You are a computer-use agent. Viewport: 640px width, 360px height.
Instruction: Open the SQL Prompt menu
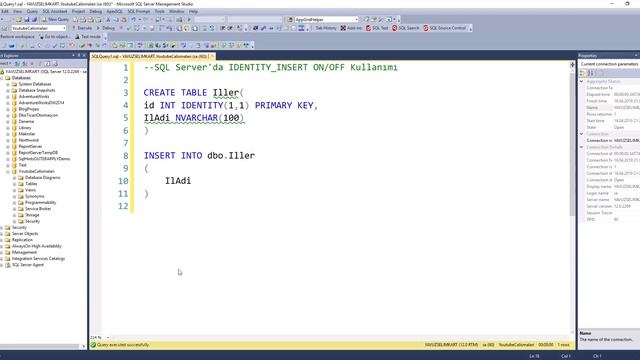[x=138, y=11]
